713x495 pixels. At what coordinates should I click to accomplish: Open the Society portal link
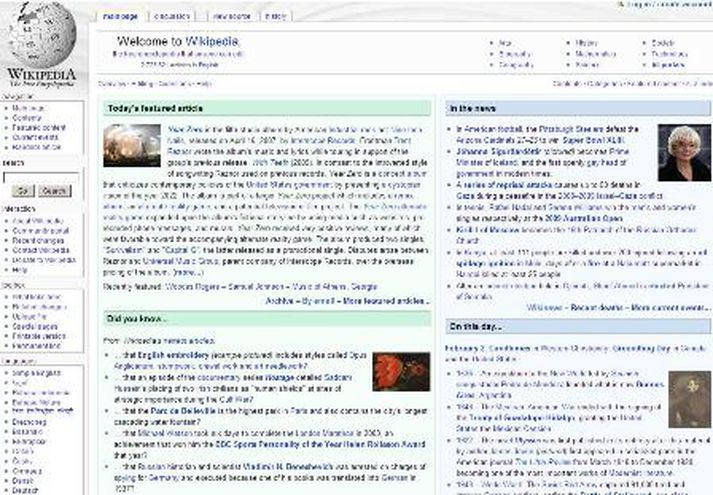(x=663, y=43)
